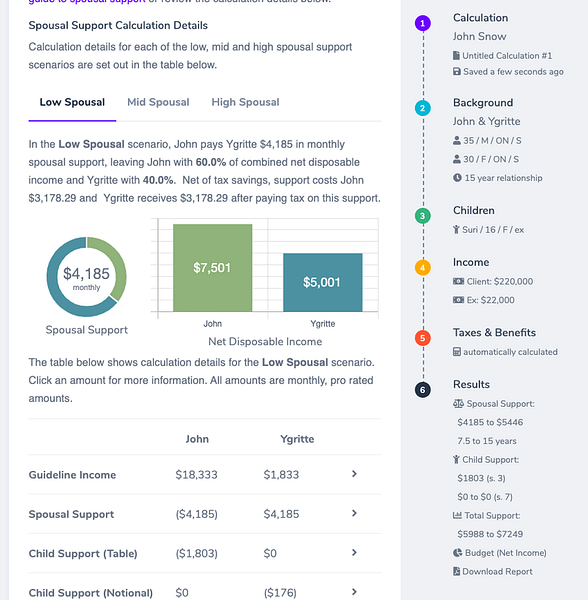
Task: Click the dark step 6 Results circle
Action: [x=423, y=390]
